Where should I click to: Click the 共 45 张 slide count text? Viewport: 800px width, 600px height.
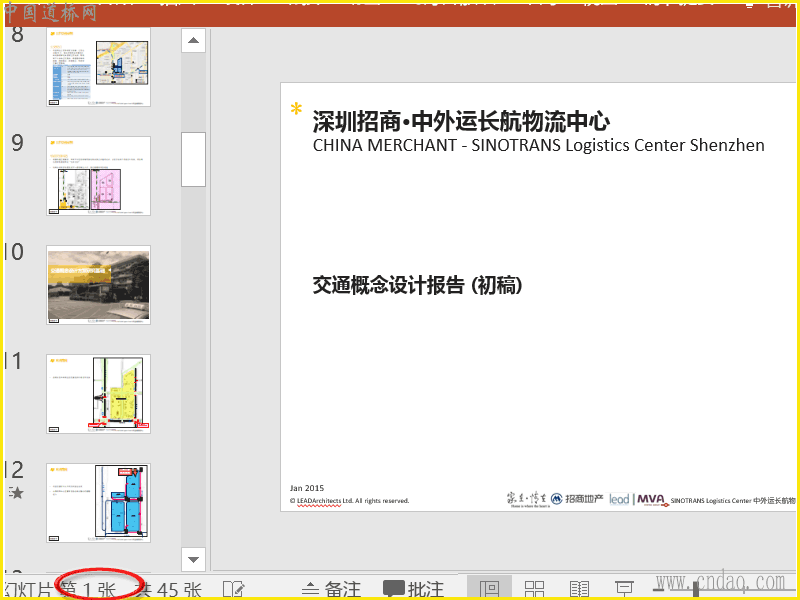170,590
